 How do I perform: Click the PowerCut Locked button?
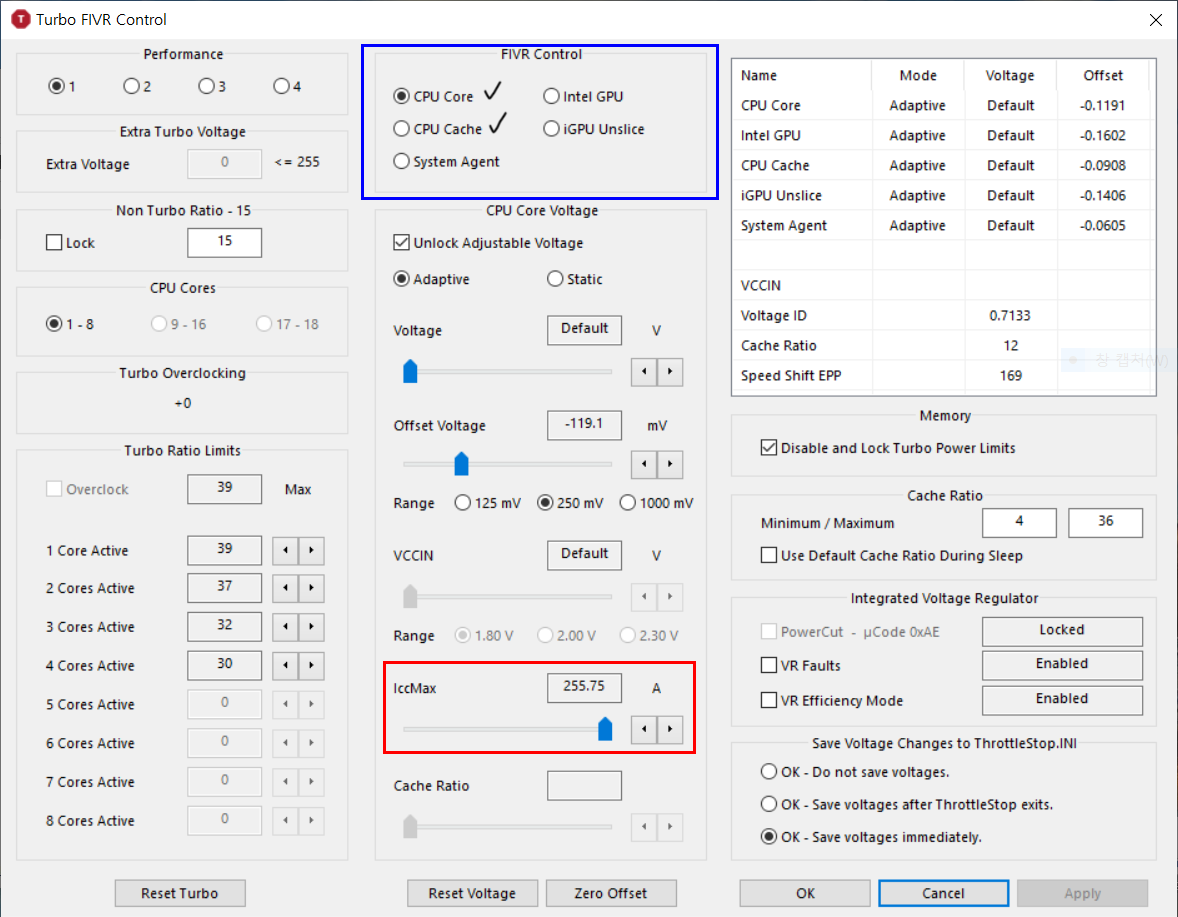tap(1062, 630)
